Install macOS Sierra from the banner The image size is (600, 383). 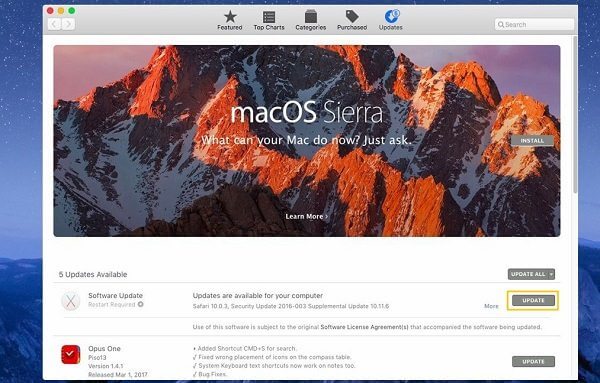tap(532, 140)
